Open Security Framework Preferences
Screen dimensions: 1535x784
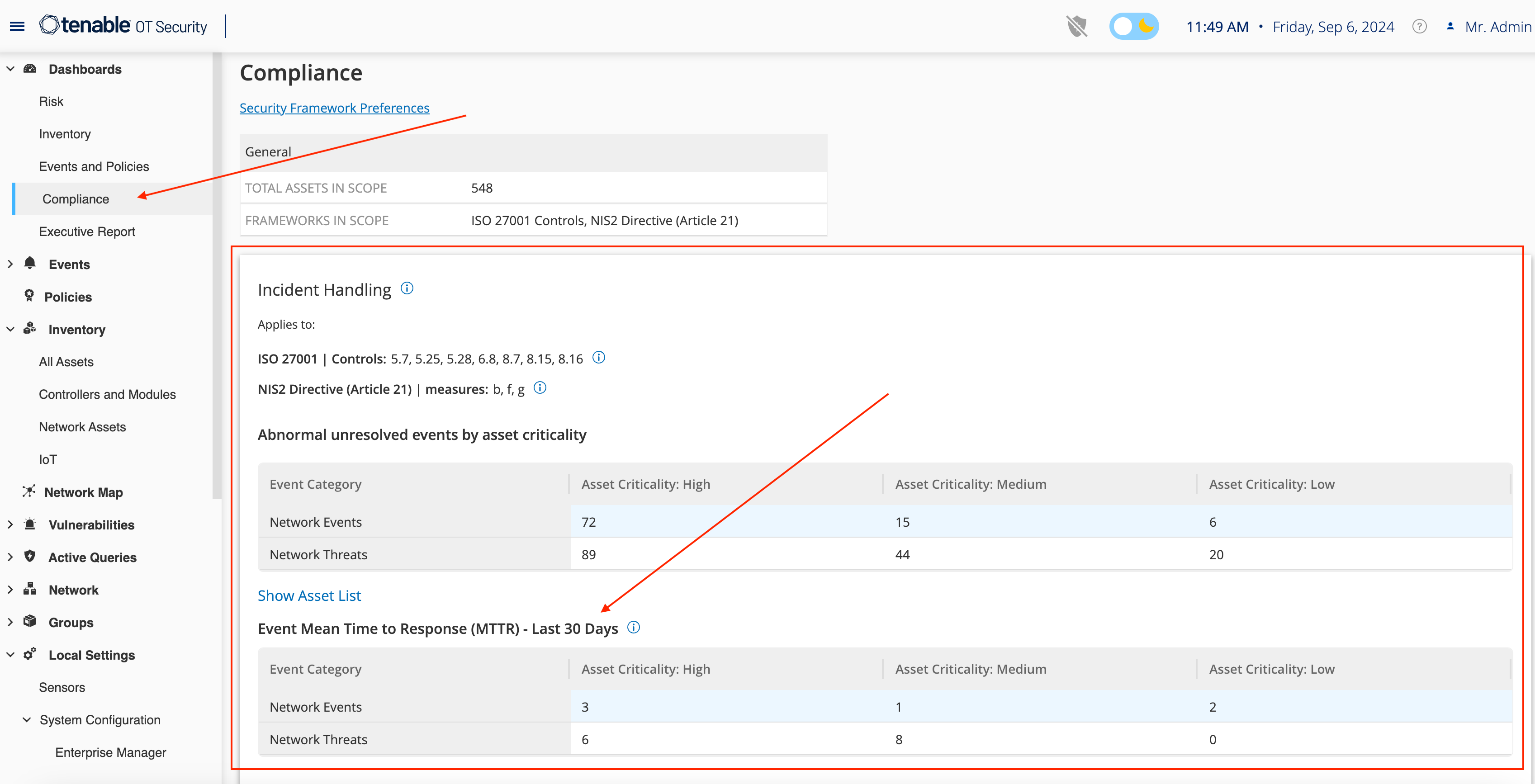334,108
